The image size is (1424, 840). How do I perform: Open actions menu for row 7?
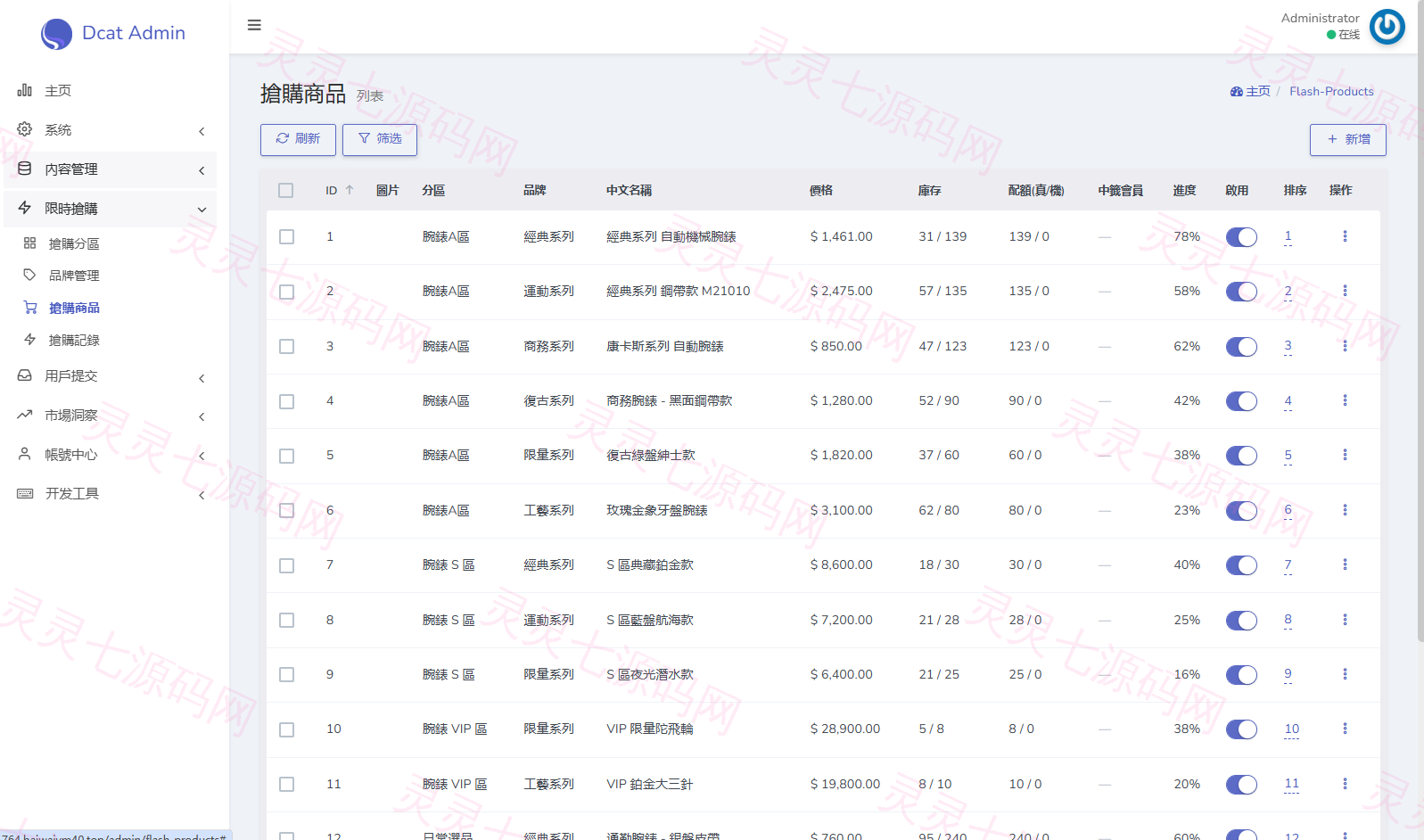1345,564
